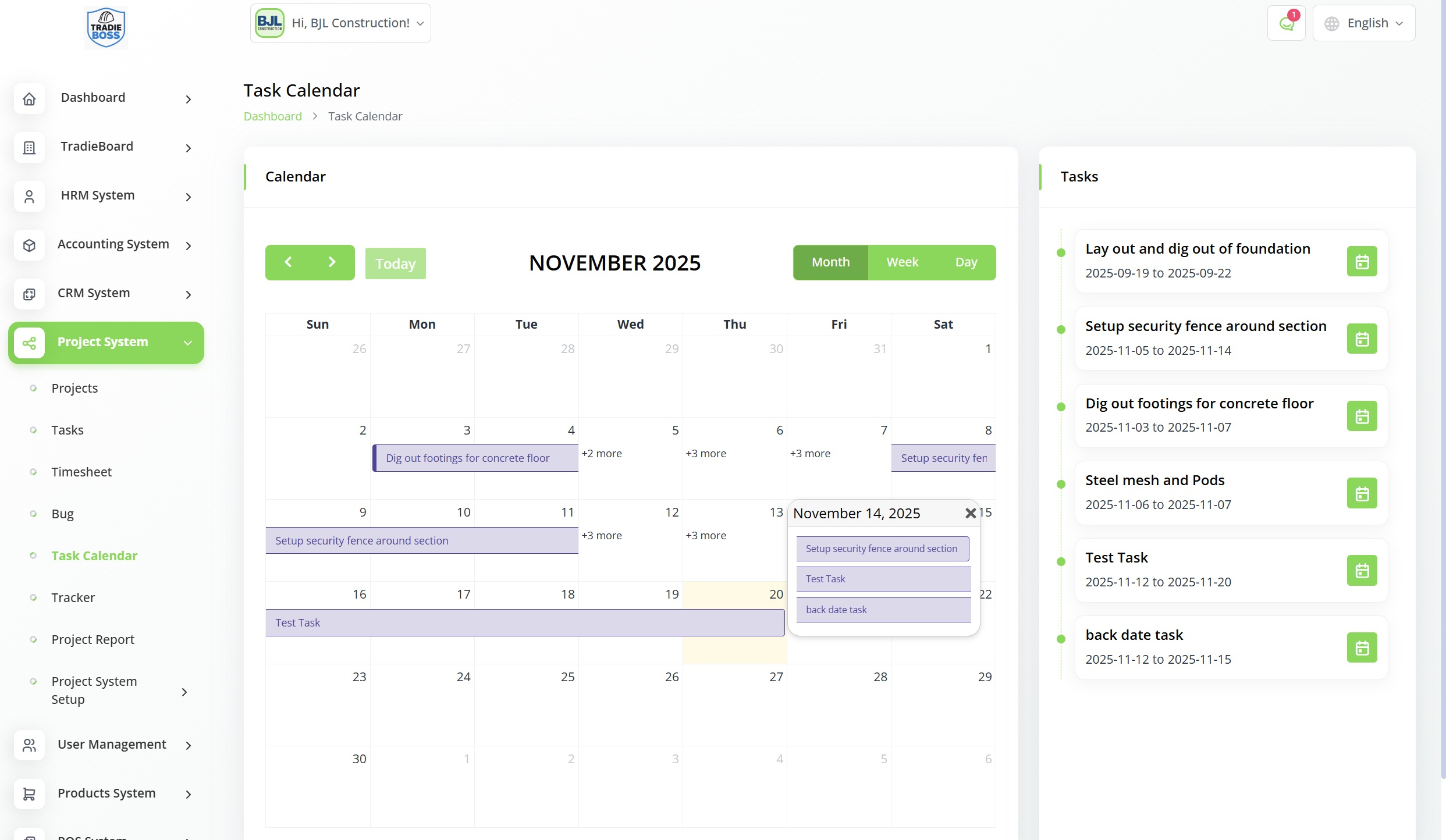
Task: Click the Products System cart icon
Action: (29, 793)
